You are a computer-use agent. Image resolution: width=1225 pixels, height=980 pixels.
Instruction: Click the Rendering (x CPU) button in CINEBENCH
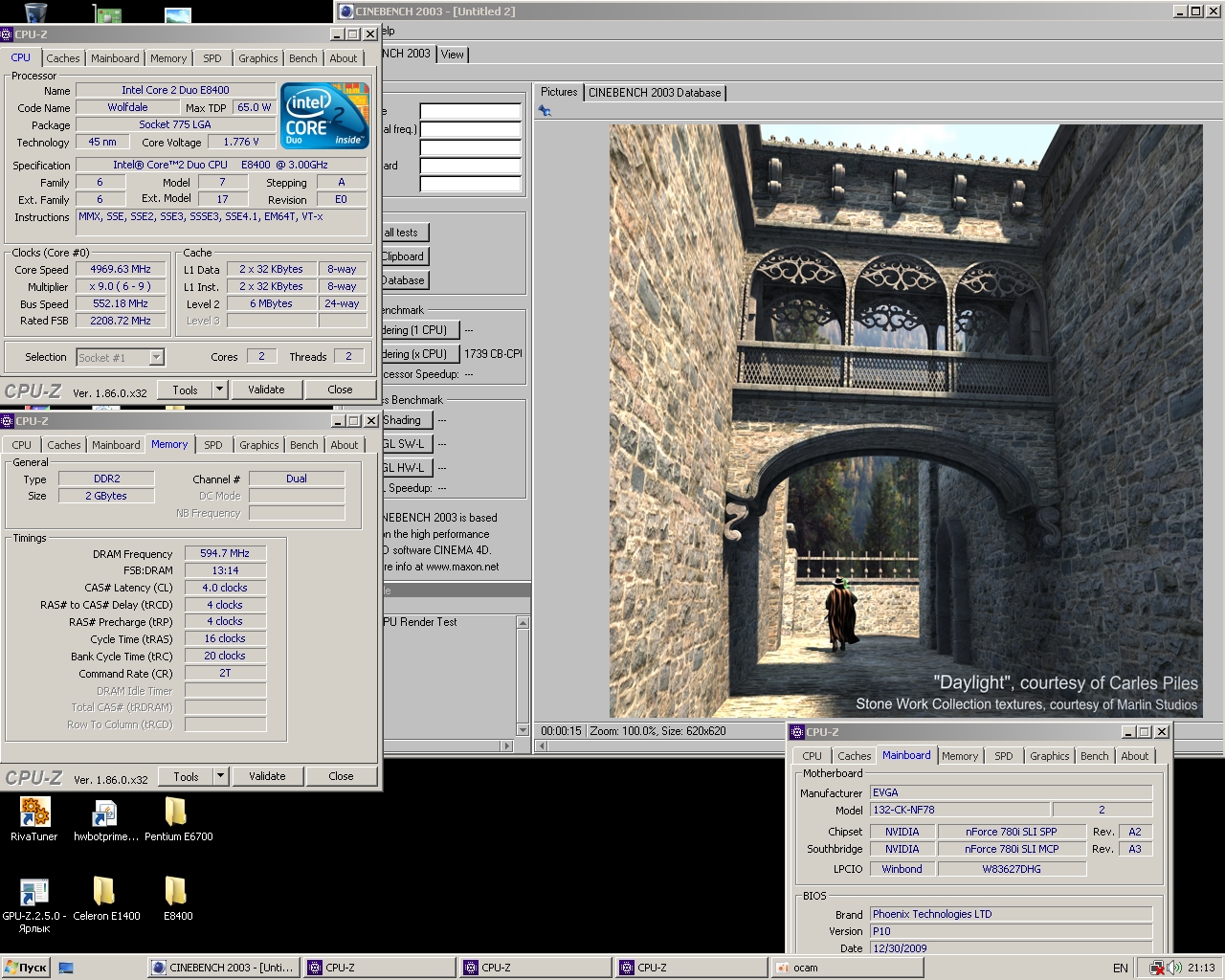tap(420, 354)
